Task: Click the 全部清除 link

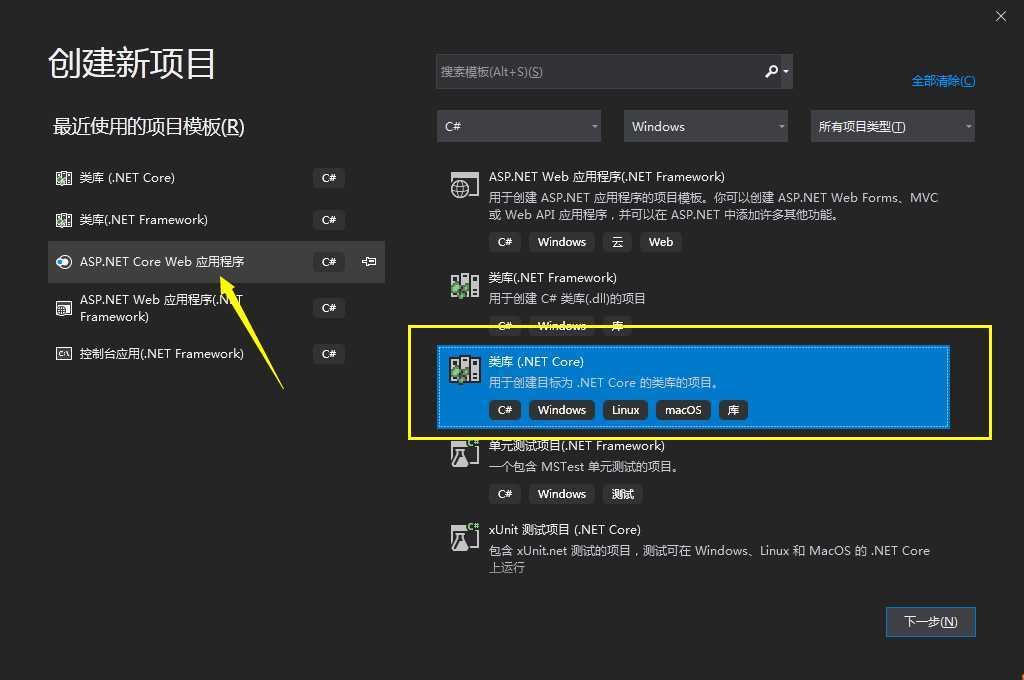Action: point(943,81)
